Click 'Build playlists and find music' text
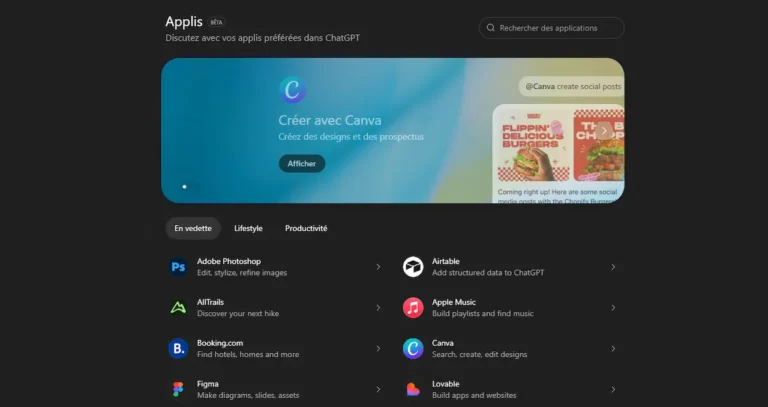Screen dimensions: 768x407 [482, 313]
